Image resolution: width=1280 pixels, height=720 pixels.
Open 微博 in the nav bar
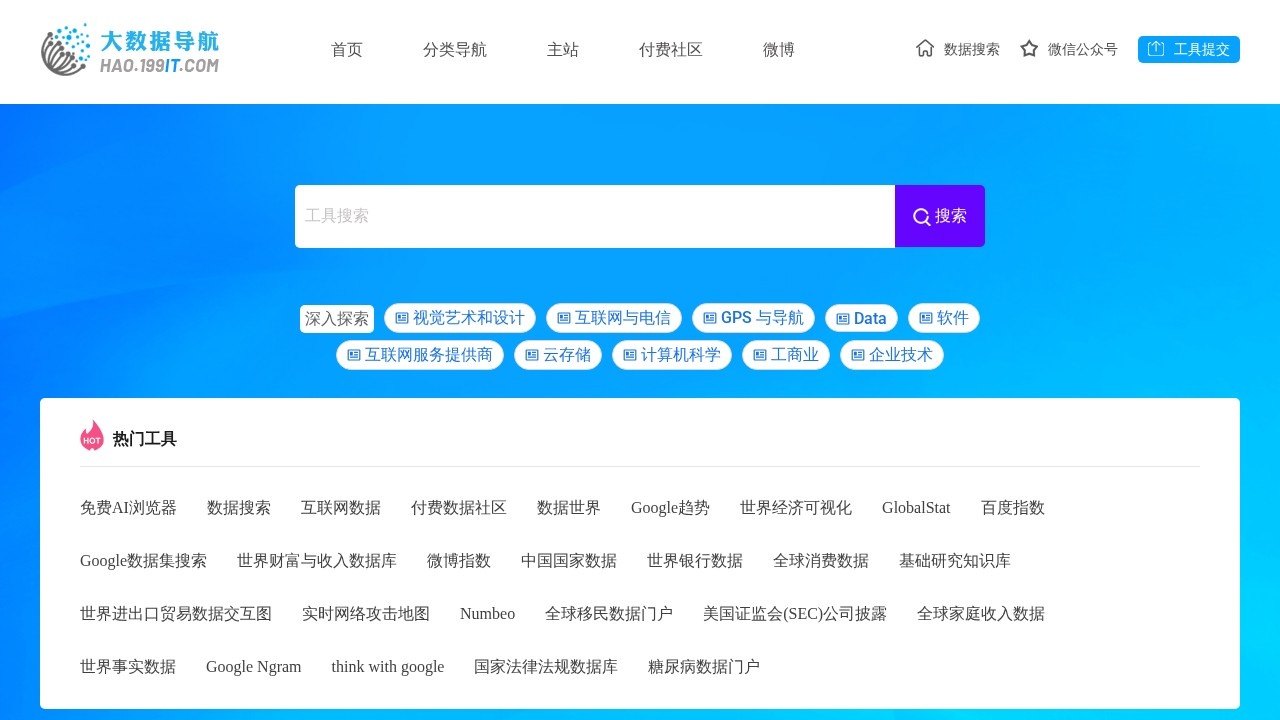779,50
